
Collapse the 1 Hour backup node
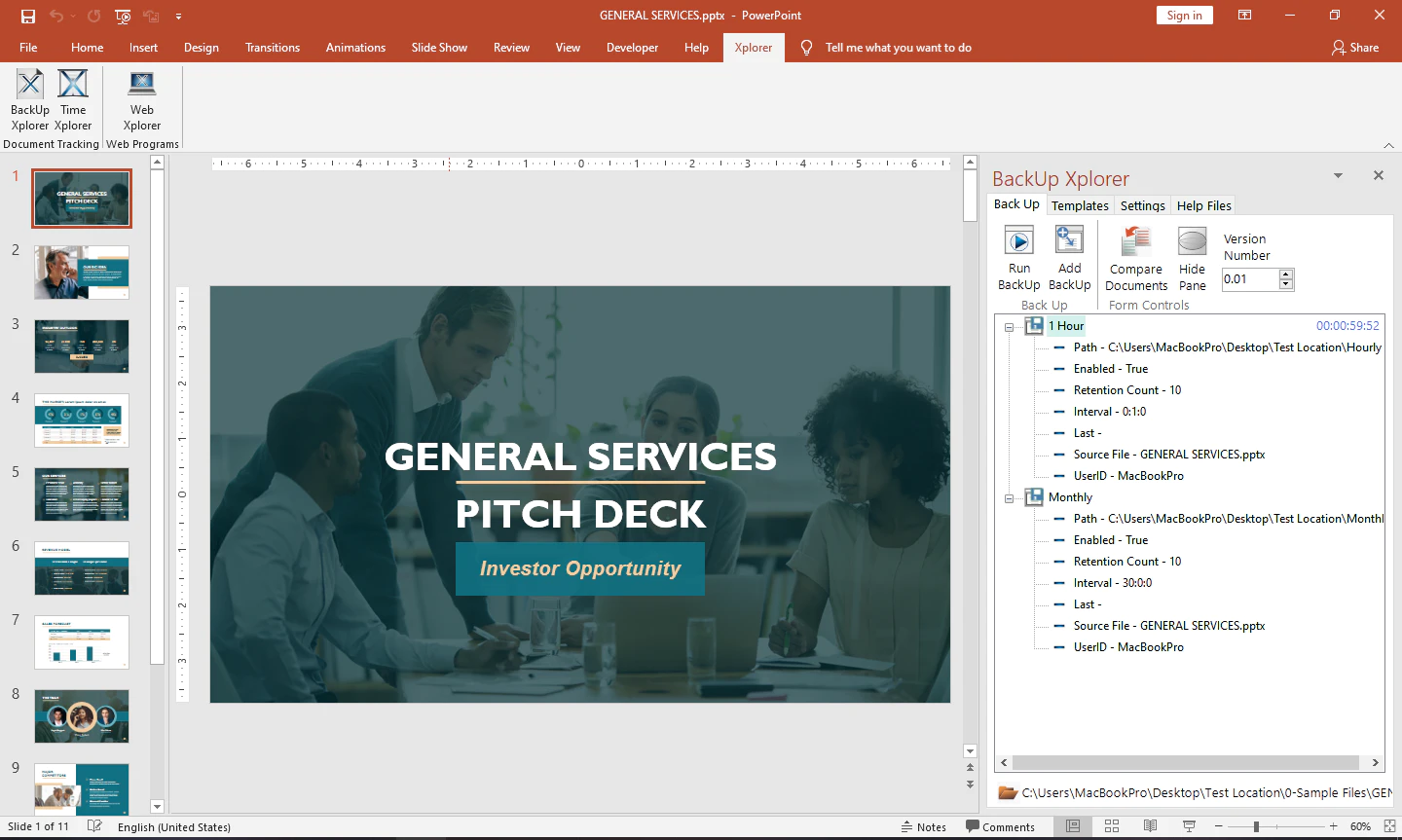tap(1010, 327)
